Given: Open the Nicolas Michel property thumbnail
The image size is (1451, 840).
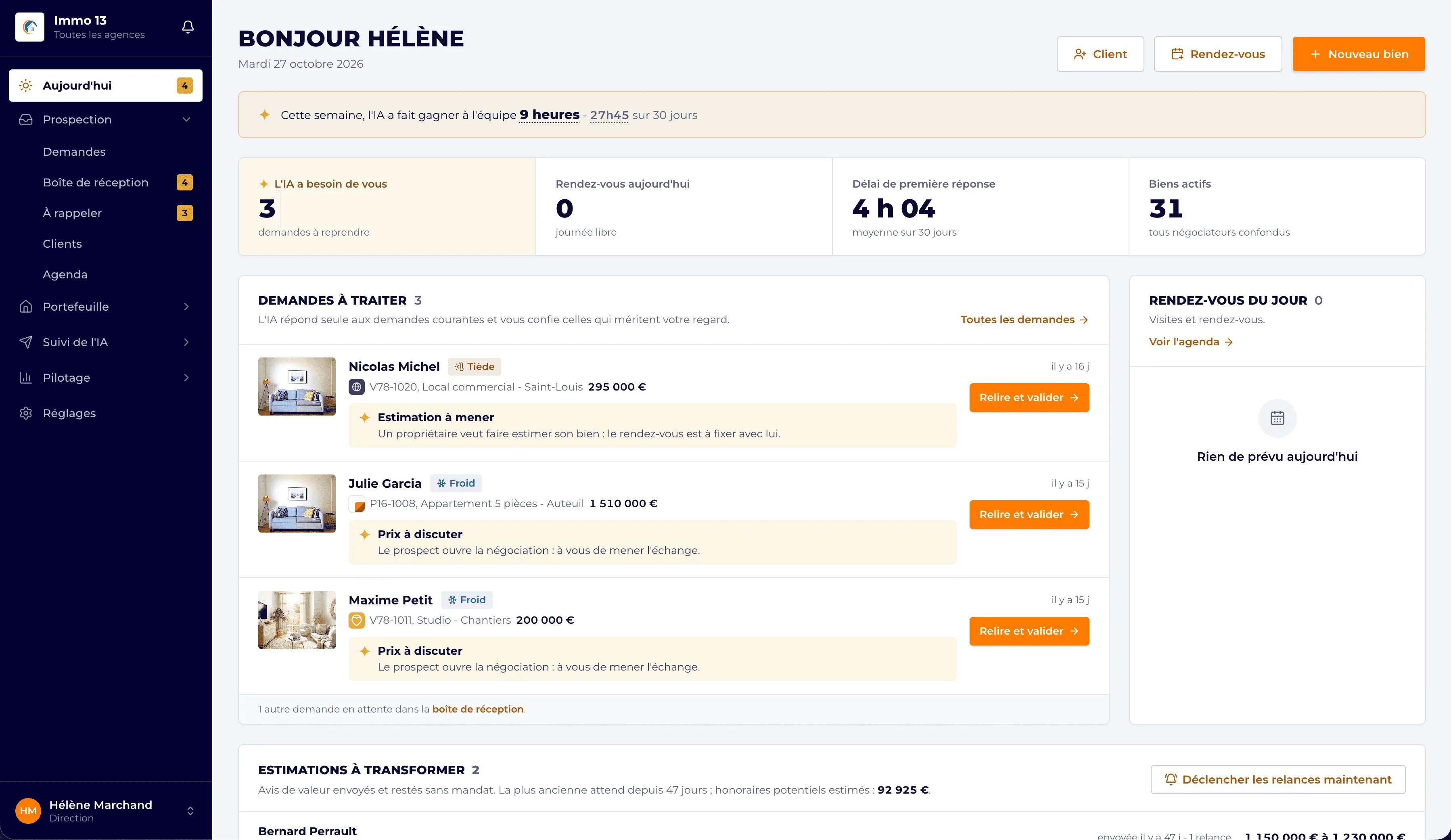Looking at the screenshot, I should [297, 387].
